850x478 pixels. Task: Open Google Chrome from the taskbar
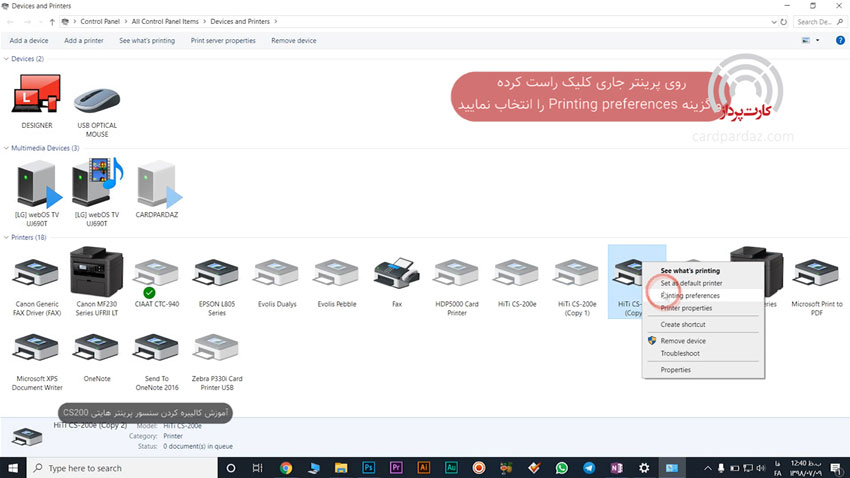pyautogui.click(x=286, y=468)
